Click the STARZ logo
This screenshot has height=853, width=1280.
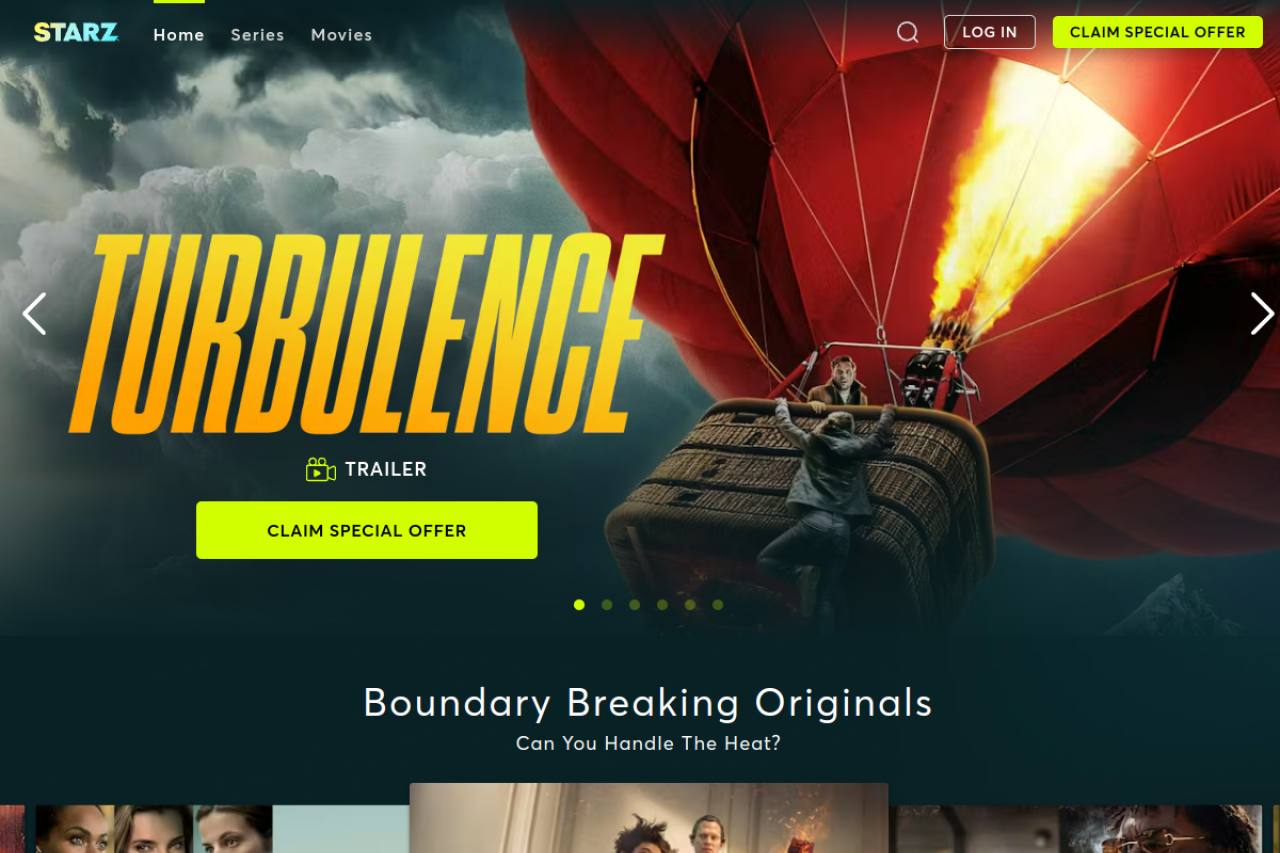click(x=76, y=32)
